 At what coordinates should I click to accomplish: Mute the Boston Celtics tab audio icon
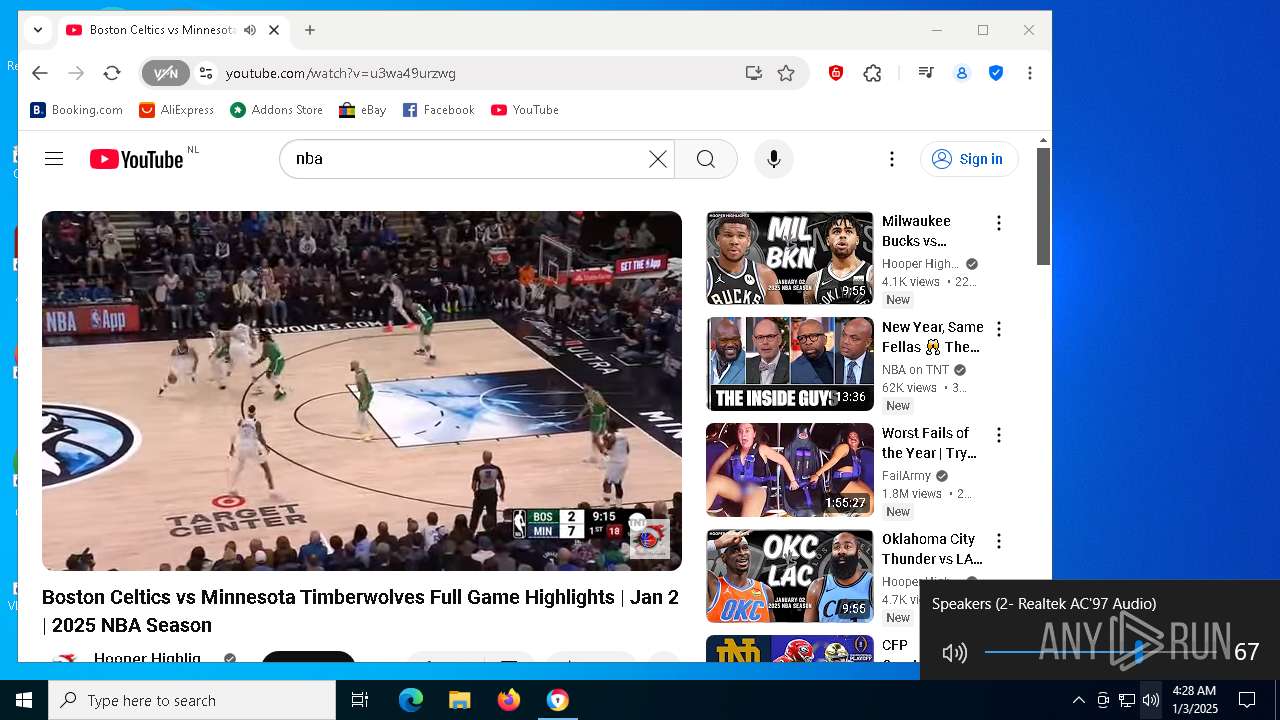pyautogui.click(x=250, y=30)
